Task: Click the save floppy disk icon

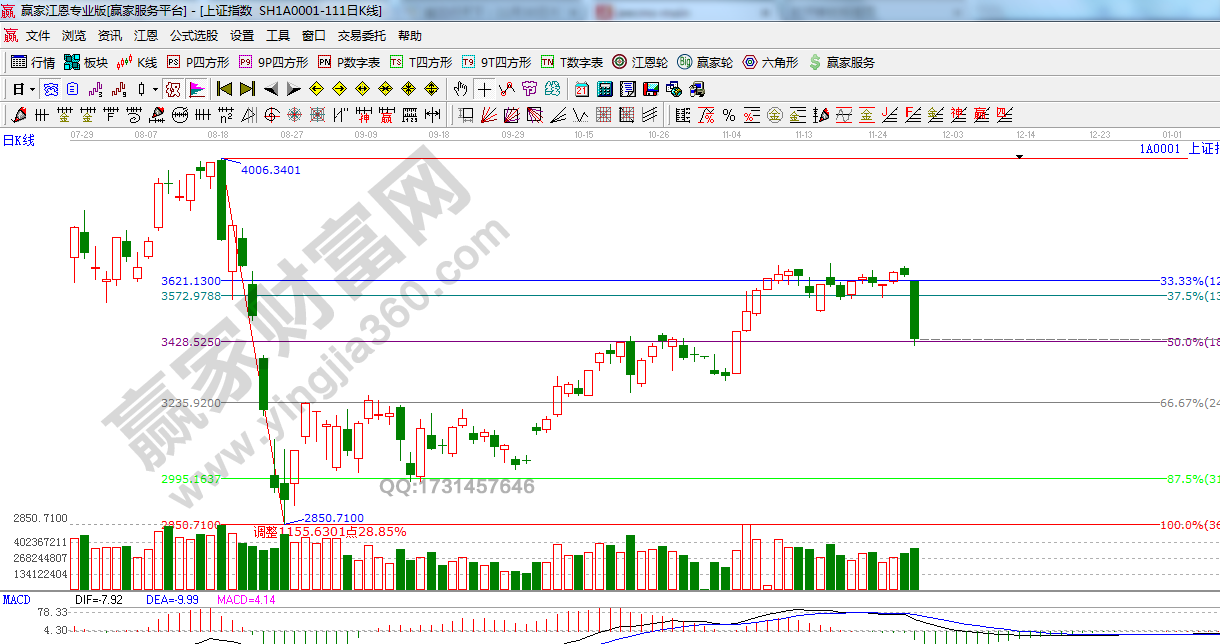Action: tap(650, 89)
